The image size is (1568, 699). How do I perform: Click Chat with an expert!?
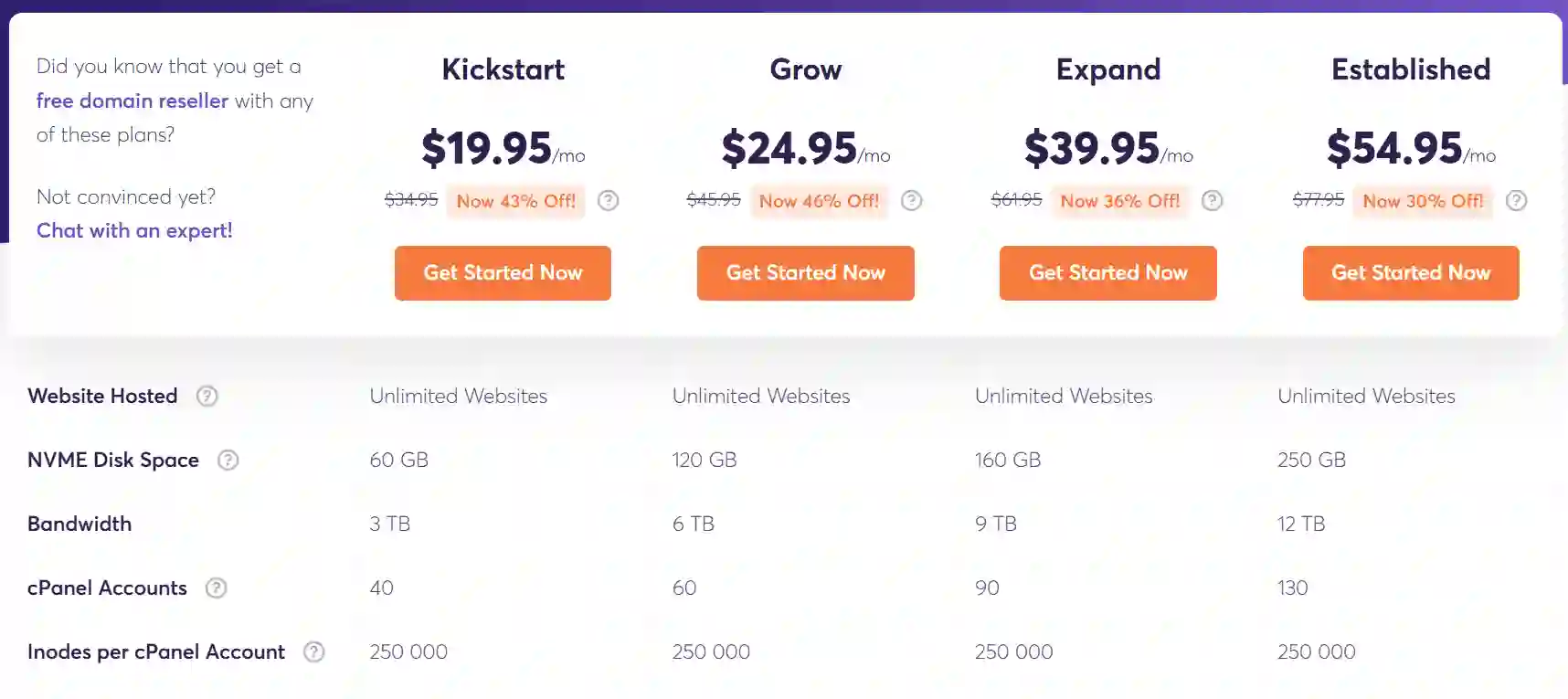point(133,230)
